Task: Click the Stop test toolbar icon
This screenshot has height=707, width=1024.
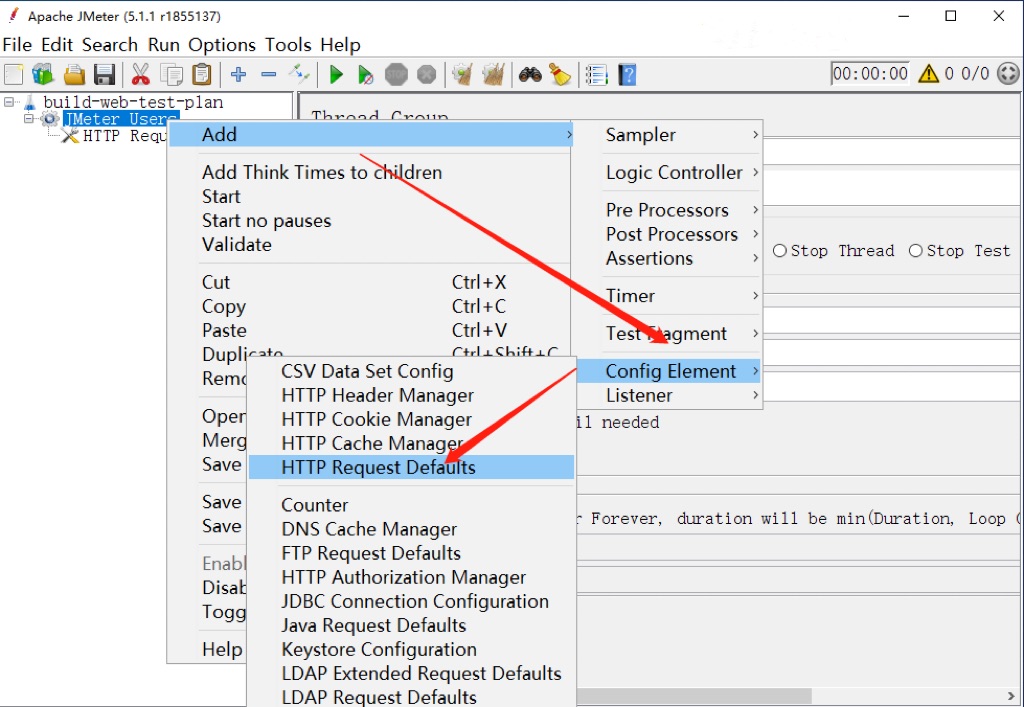Action: (x=396, y=74)
